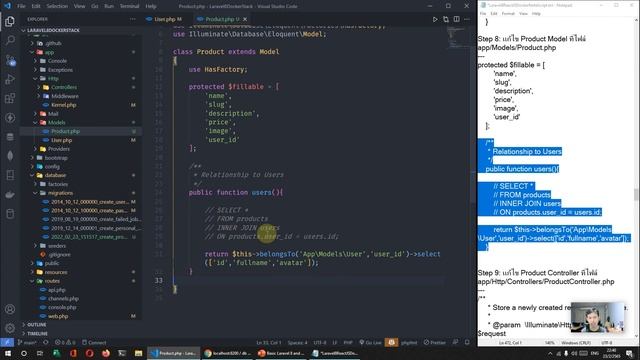The image size is (640, 360).
Task: Open the editor More Actions ellipsis
Action: coord(467,19)
